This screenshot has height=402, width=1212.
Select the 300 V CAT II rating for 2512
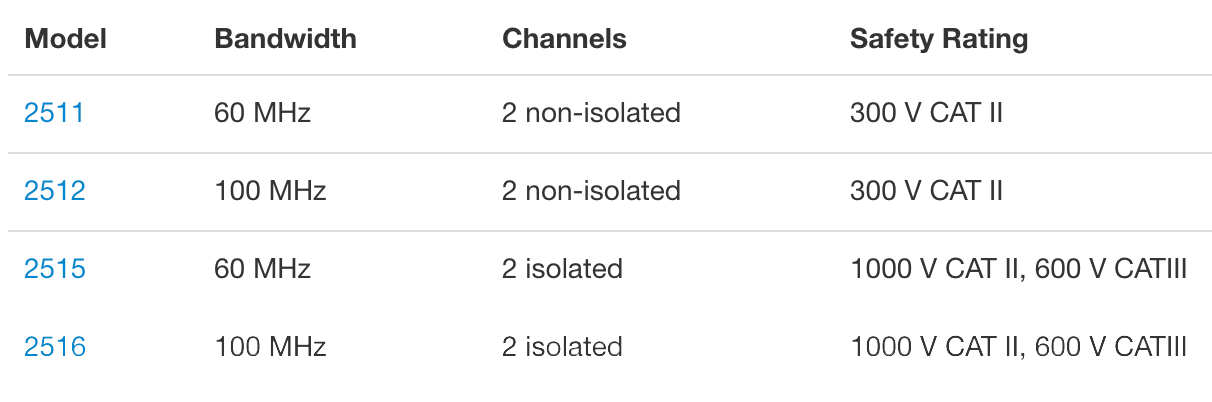point(926,191)
